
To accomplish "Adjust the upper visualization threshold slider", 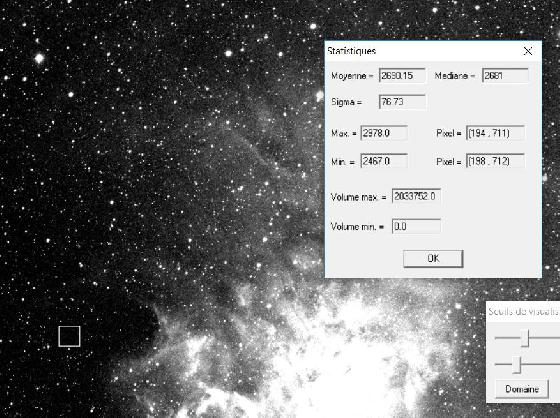I will (525, 338).
